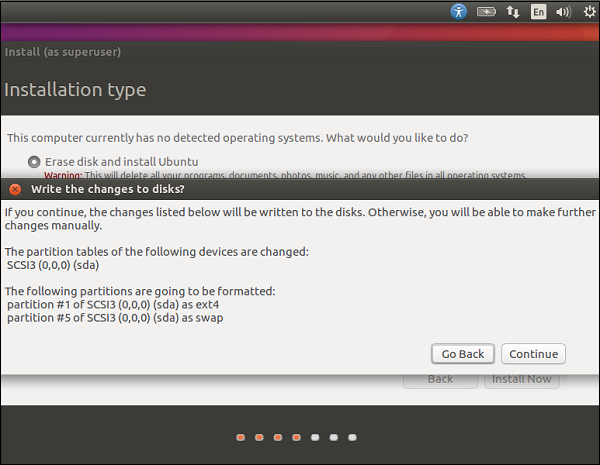Viewport: 600px width, 465px height.
Task: Click the partition #5 swap line
Action: [x=115, y=318]
